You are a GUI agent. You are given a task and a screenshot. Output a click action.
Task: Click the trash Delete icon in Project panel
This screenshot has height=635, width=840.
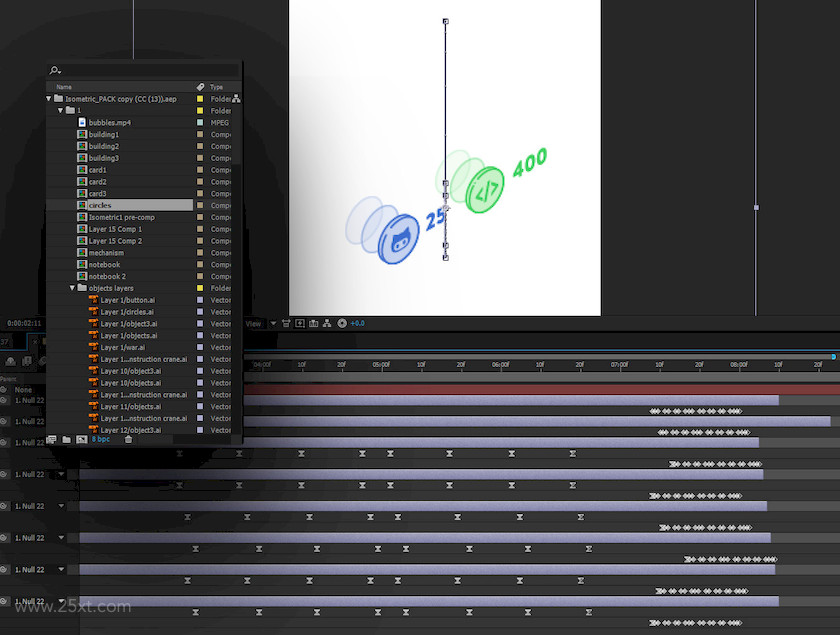click(x=129, y=439)
